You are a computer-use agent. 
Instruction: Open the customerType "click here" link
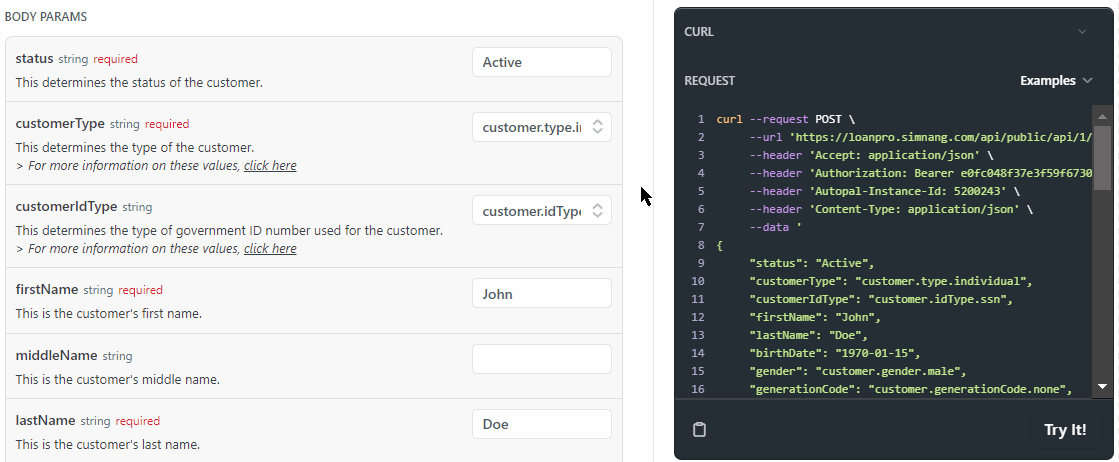coord(270,165)
